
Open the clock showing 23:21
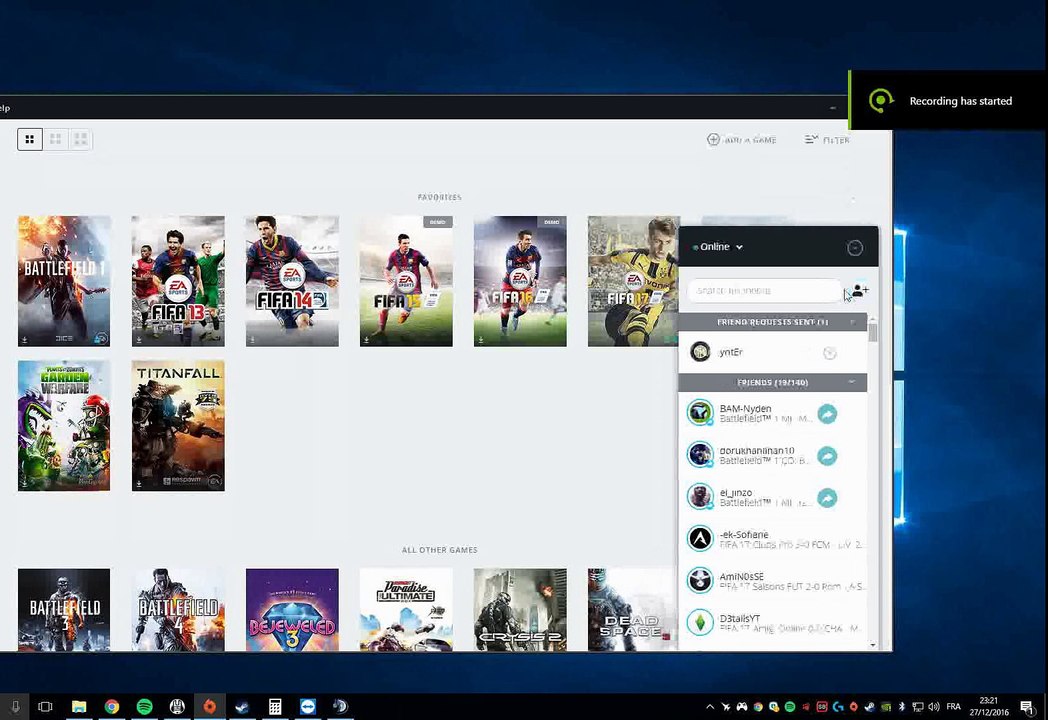point(989,707)
